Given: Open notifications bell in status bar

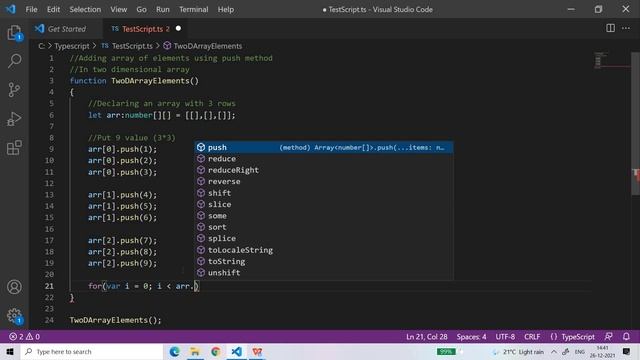Looking at the screenshot, I should click(x=626, y=337).
